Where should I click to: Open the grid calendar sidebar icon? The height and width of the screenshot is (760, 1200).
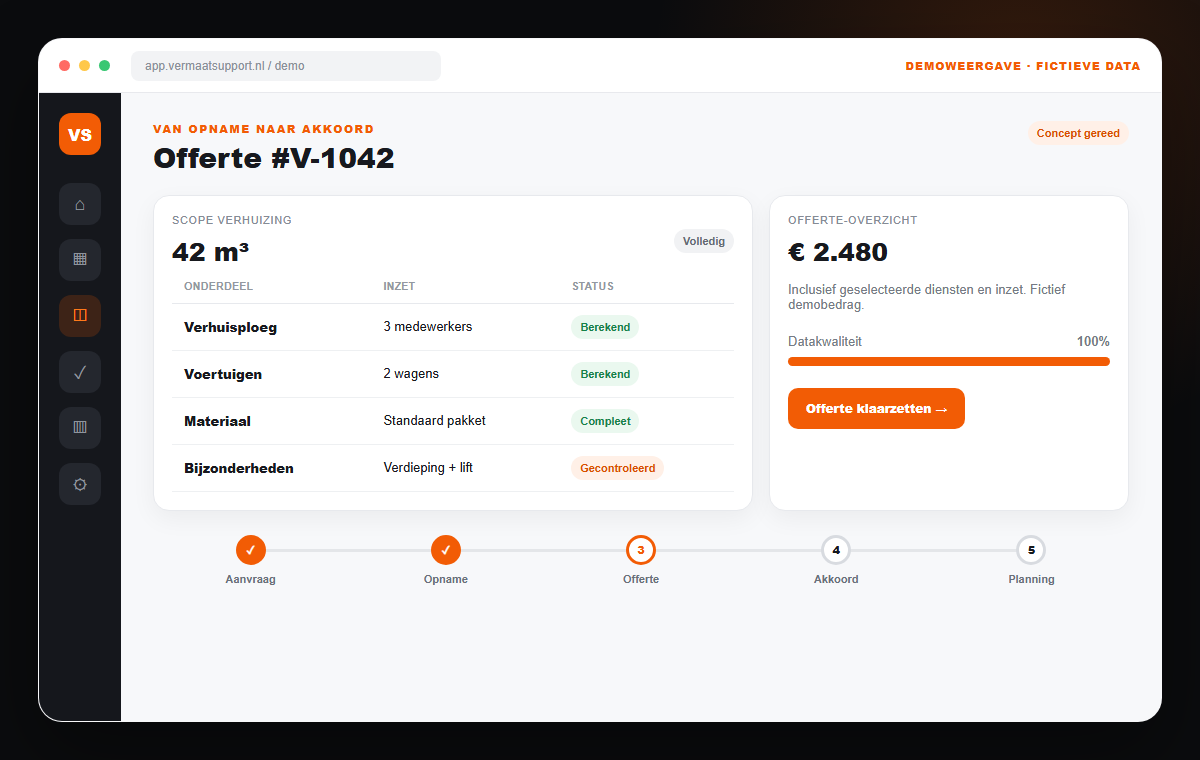(80, 260)
